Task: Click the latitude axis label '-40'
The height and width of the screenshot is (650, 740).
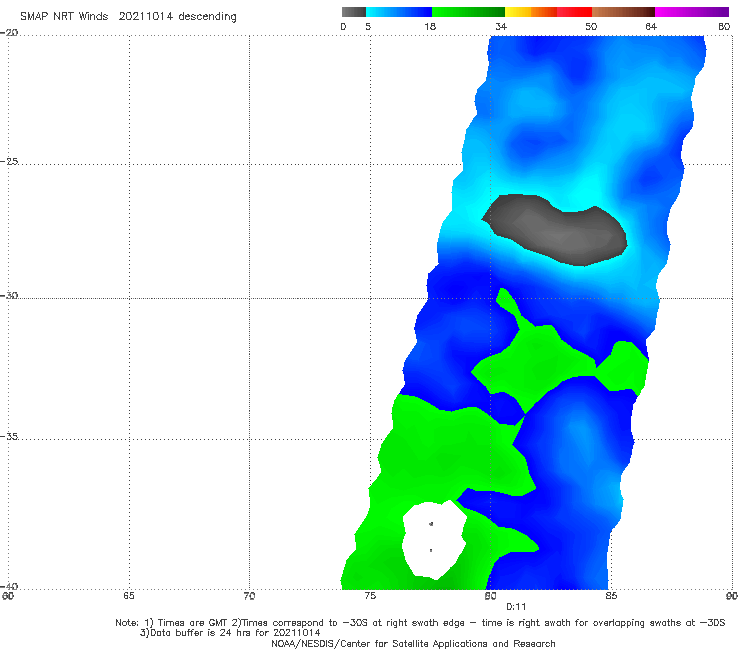Action: tap(9, 586)
